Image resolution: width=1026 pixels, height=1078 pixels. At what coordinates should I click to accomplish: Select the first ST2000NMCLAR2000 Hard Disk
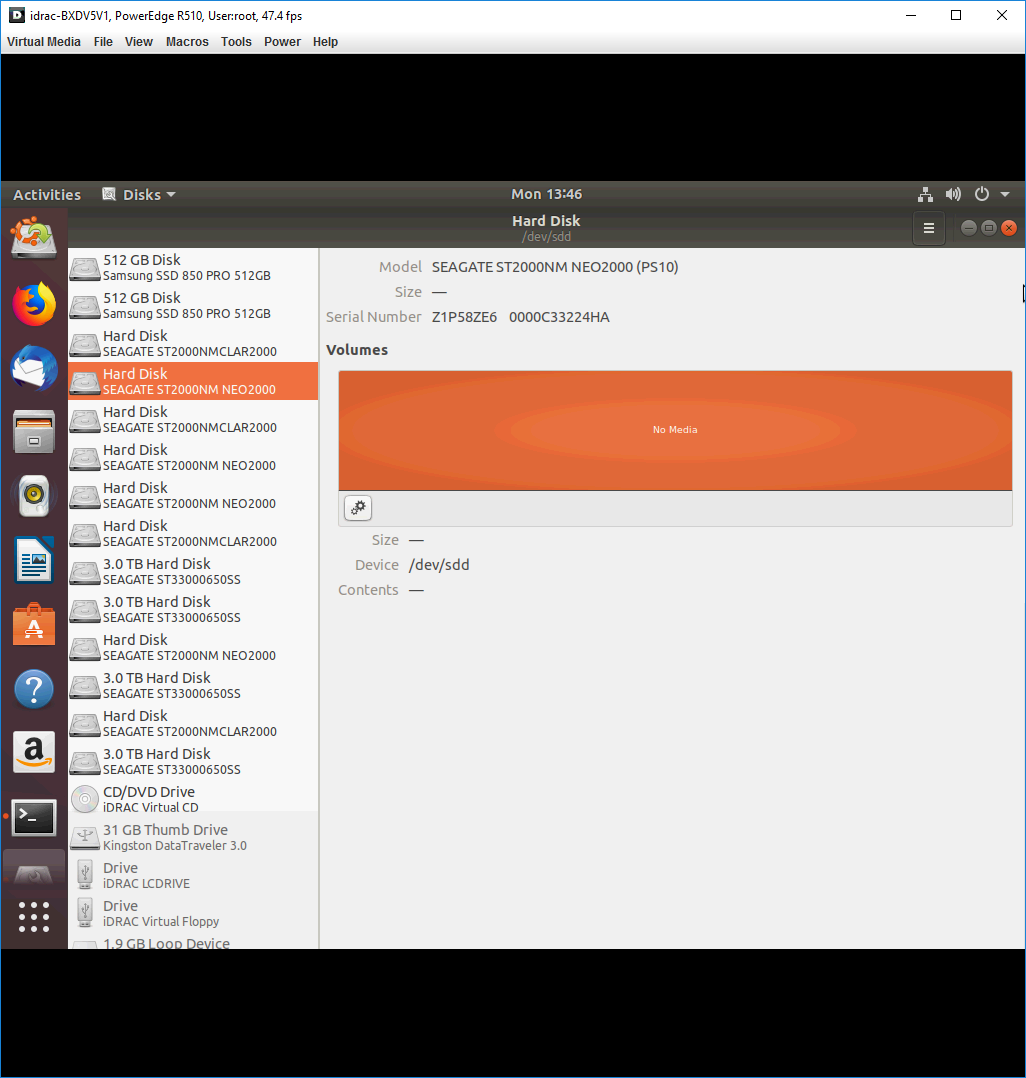[x=193, y=343]
